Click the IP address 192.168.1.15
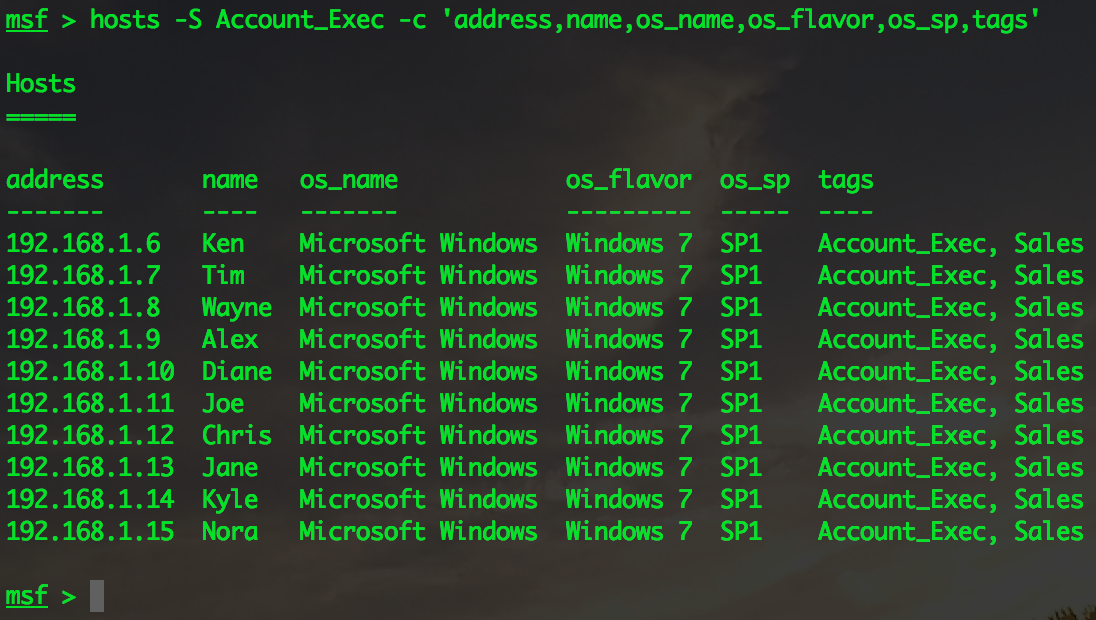The width and height of the screenshot is (1096, 620). [89, 531]
